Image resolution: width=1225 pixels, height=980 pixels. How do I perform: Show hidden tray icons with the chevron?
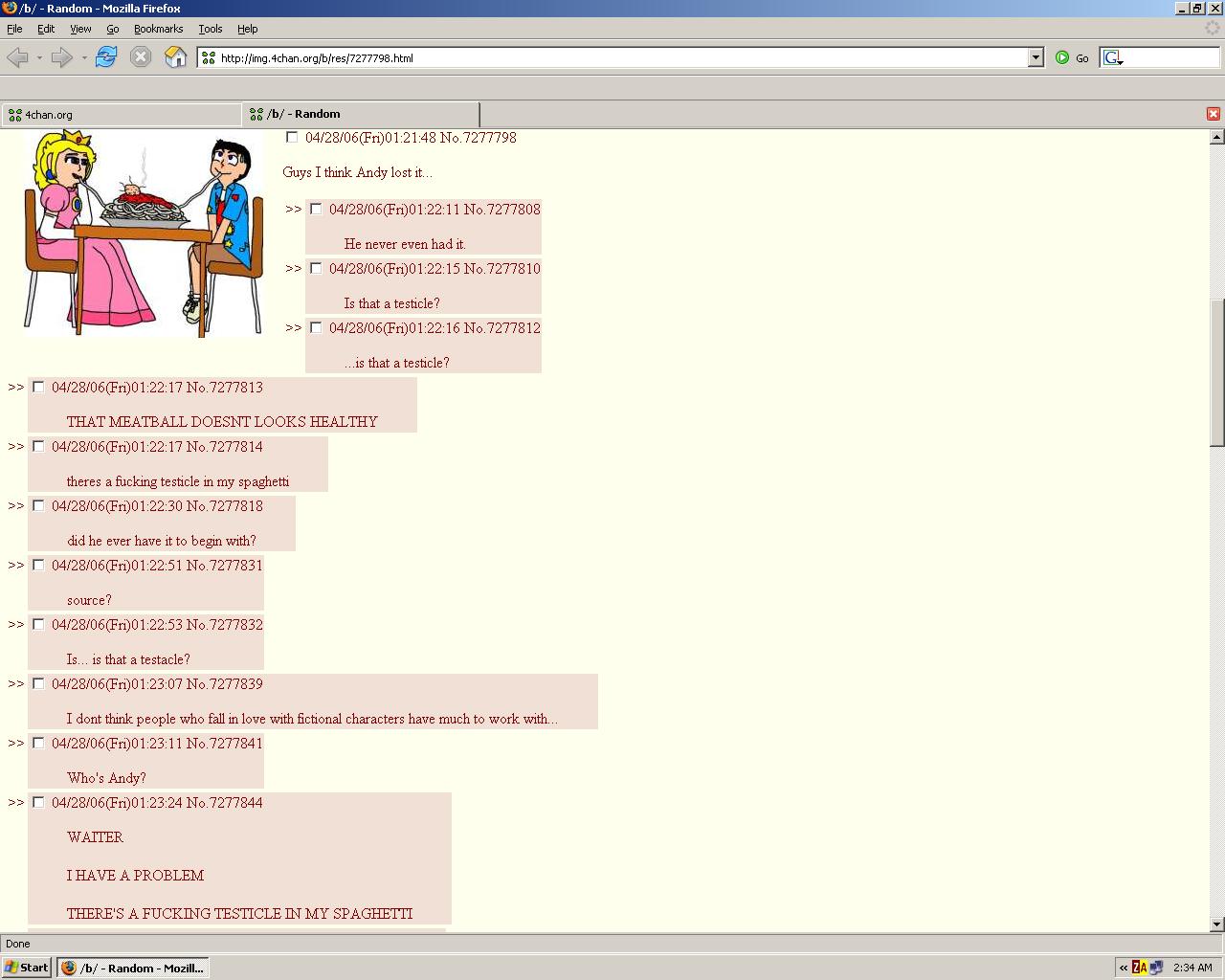1123,968
